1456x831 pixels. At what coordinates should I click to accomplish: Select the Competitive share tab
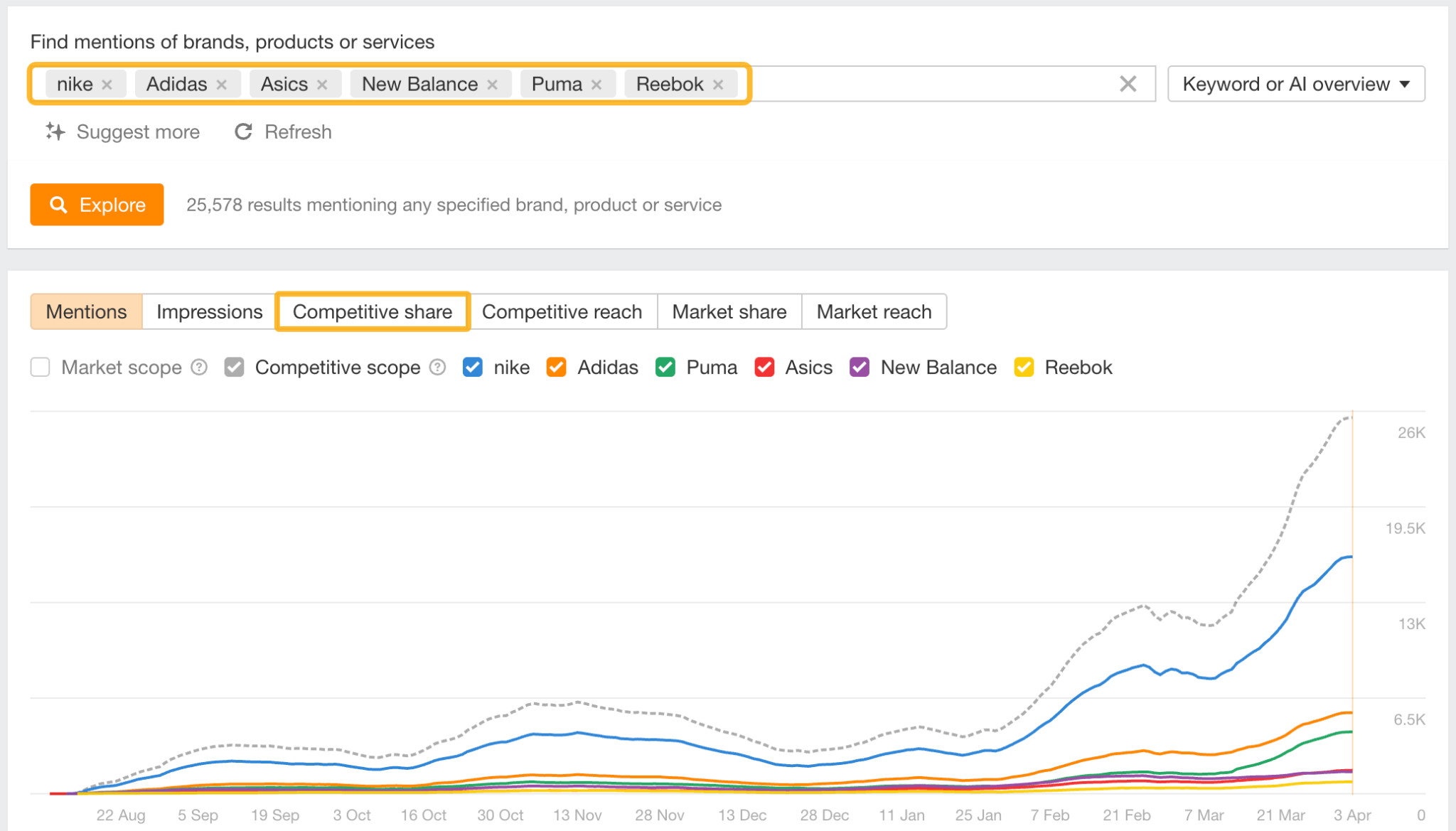pyautogui.click(x=372, y=311)
